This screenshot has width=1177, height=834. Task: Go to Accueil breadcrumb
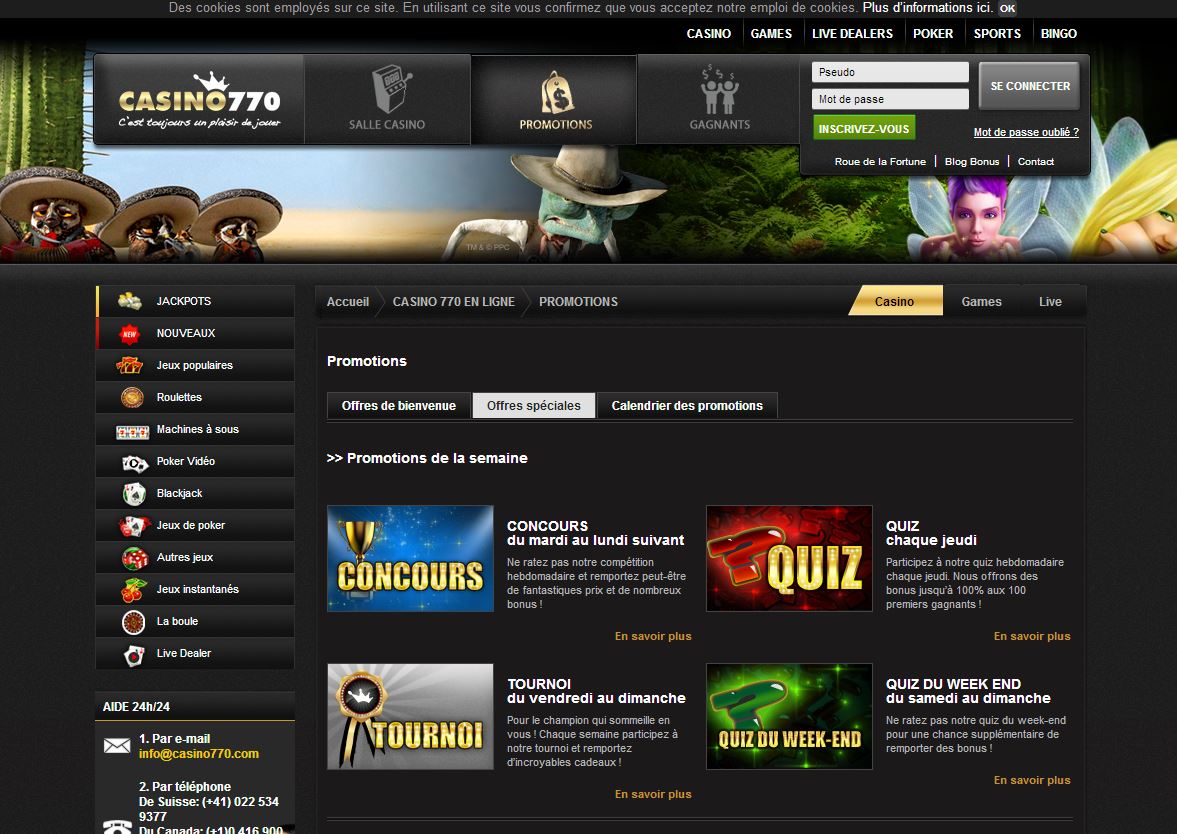tap(348, 301)
